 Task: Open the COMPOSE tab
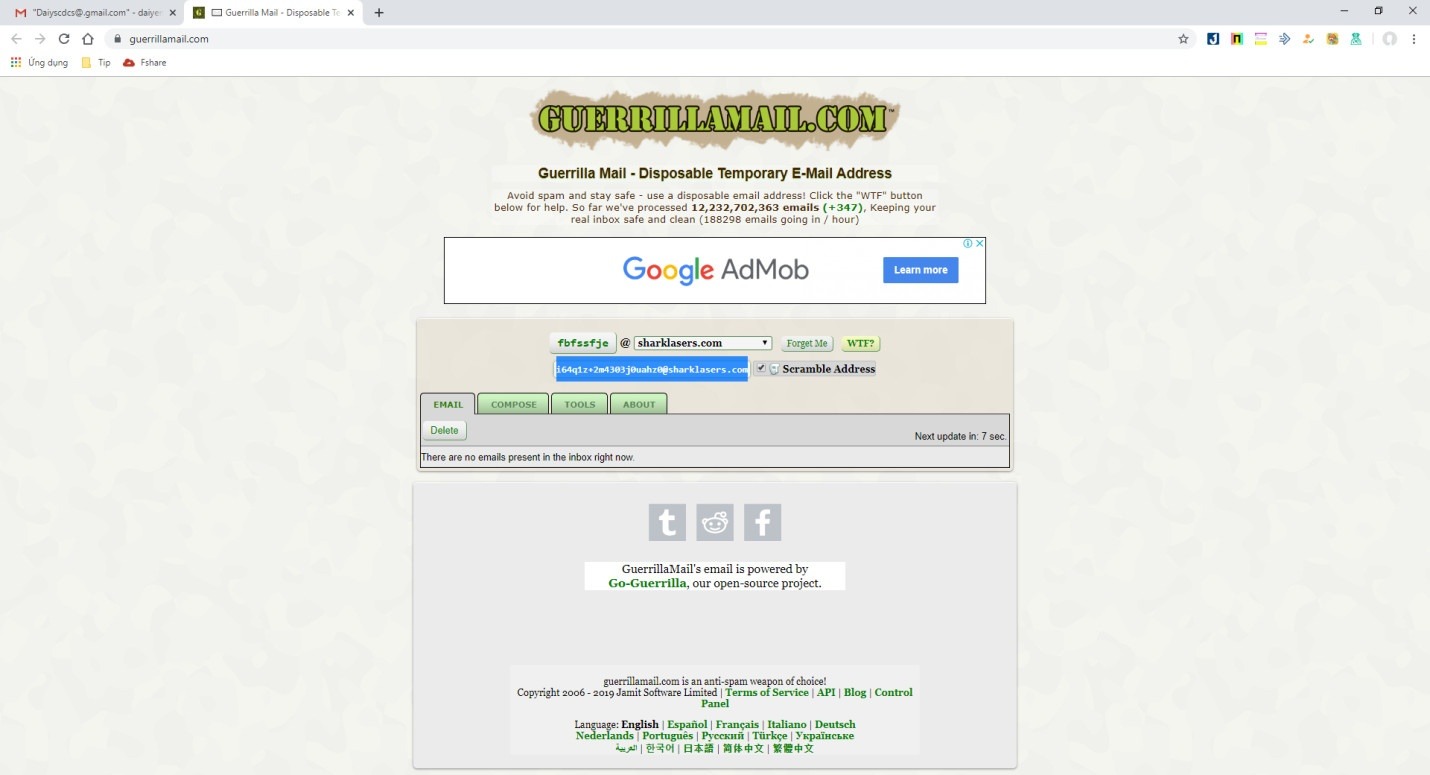click(x=514, y=404)
